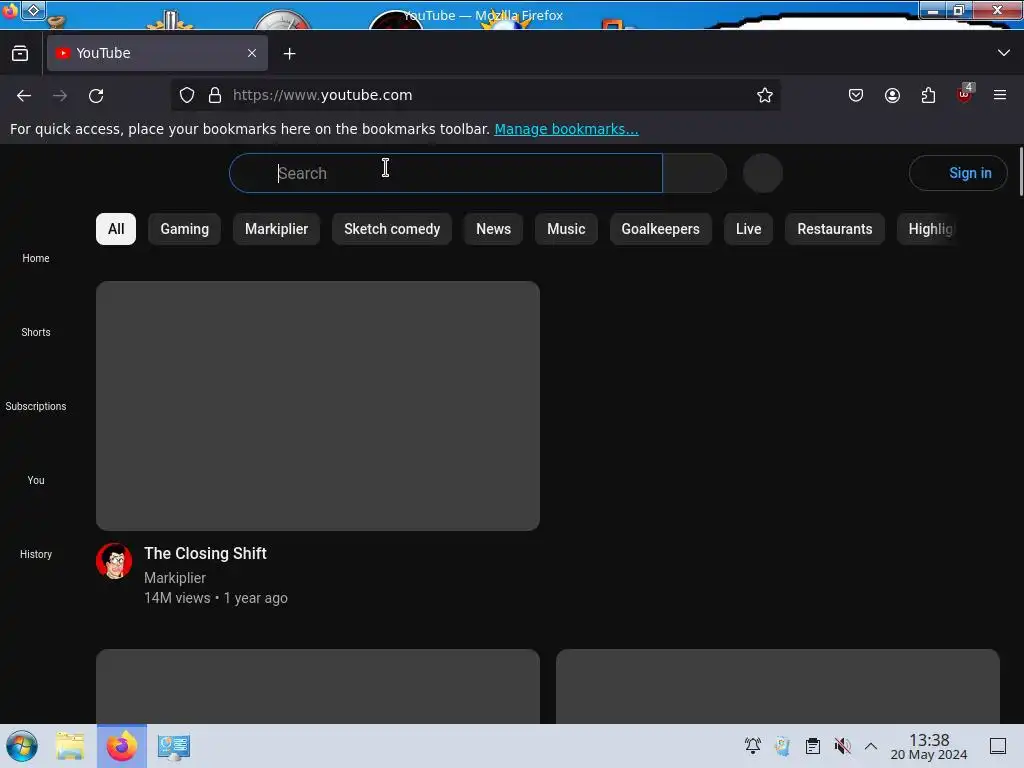The height and width of the screenshot is (768, 1024).
Task: Open The Closing Shift video thumbnail
Action: pos(318,406)
